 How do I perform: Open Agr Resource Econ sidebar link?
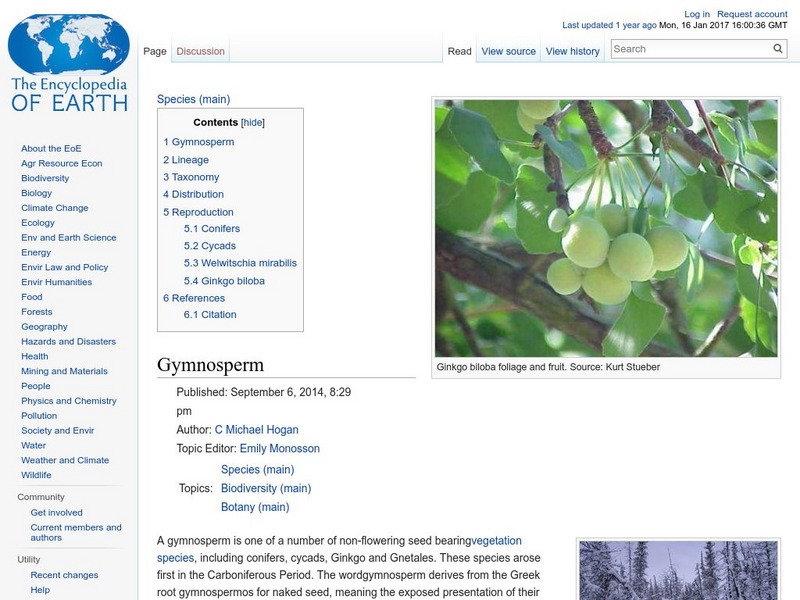click(62, 163)
